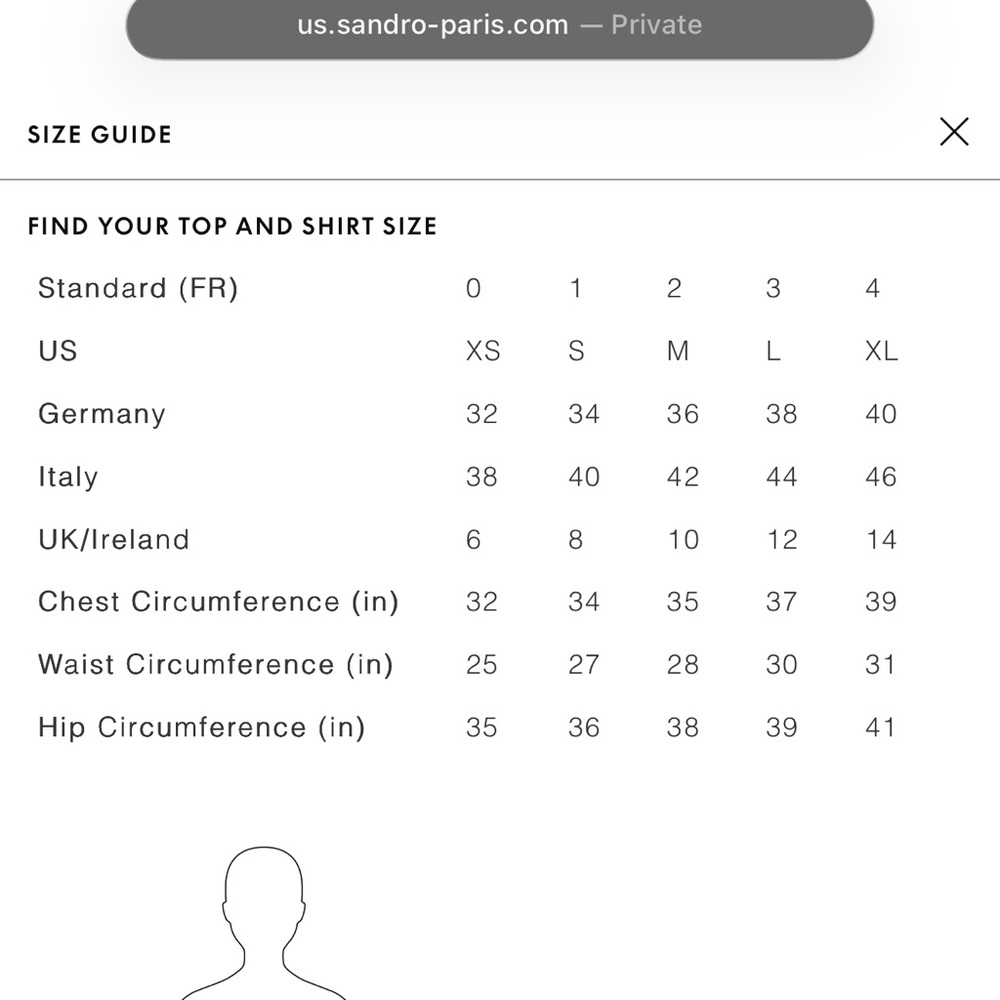Click the Germany row label
The width and height of the screenshot is (1000, 1000).
coord(102,415)
